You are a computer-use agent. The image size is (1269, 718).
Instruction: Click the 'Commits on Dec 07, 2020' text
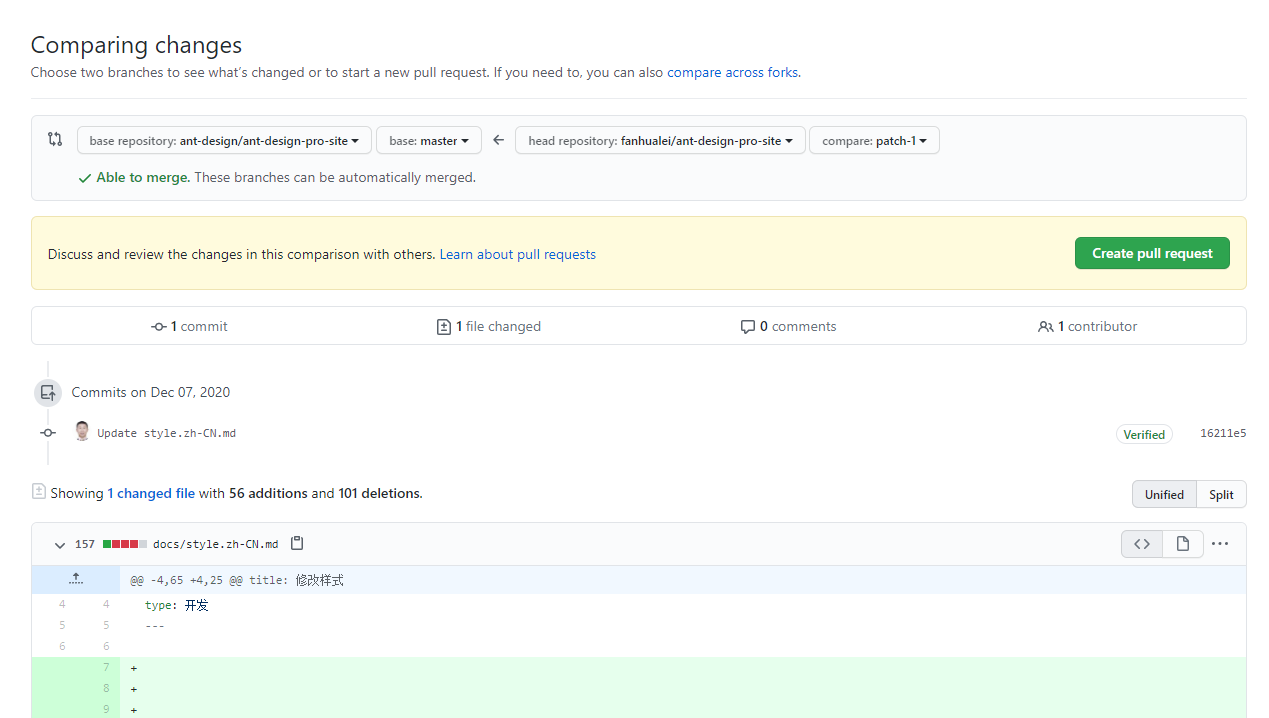click(x=151, y=392)
